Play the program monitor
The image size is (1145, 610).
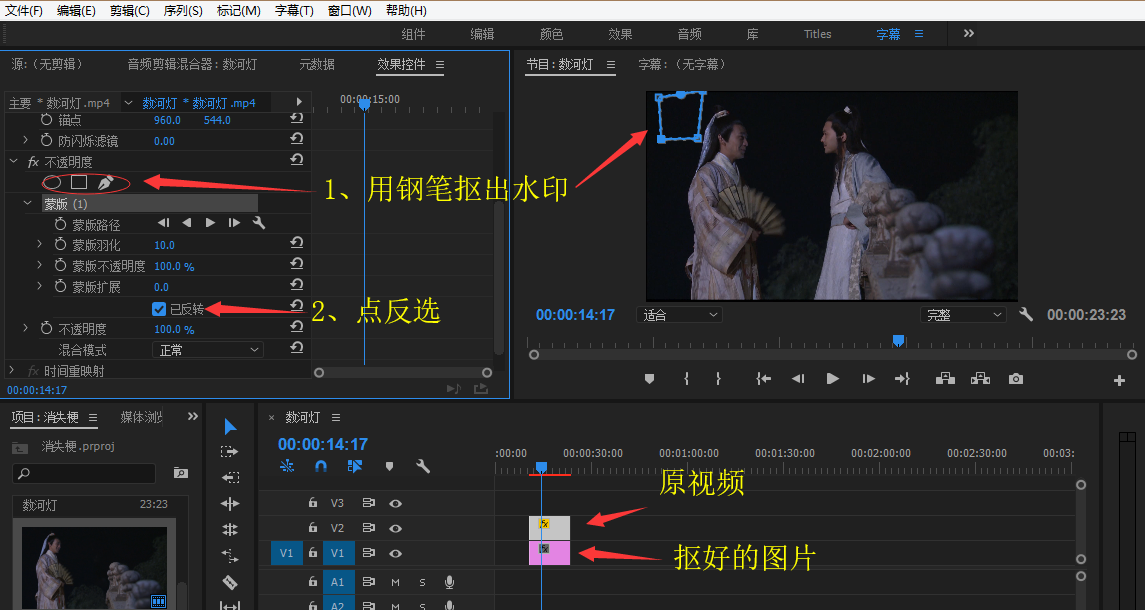pyautogui.click(x=832, y=378)
